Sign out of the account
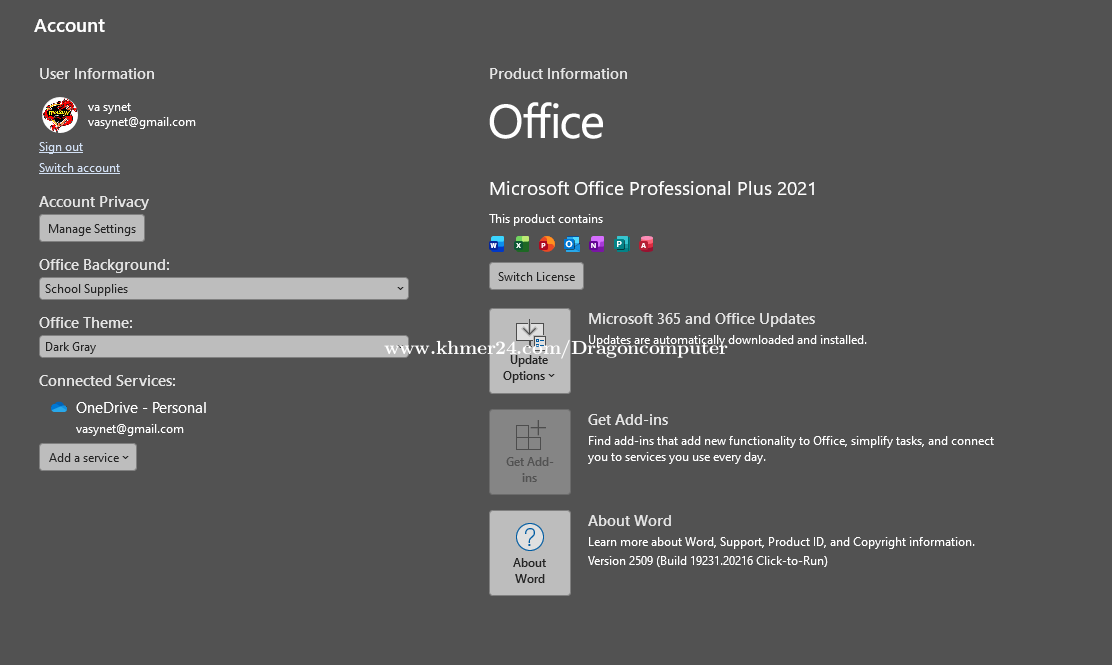Image resolution: width=1112 pixels, height=665 pixels. (x=61, y=147)
